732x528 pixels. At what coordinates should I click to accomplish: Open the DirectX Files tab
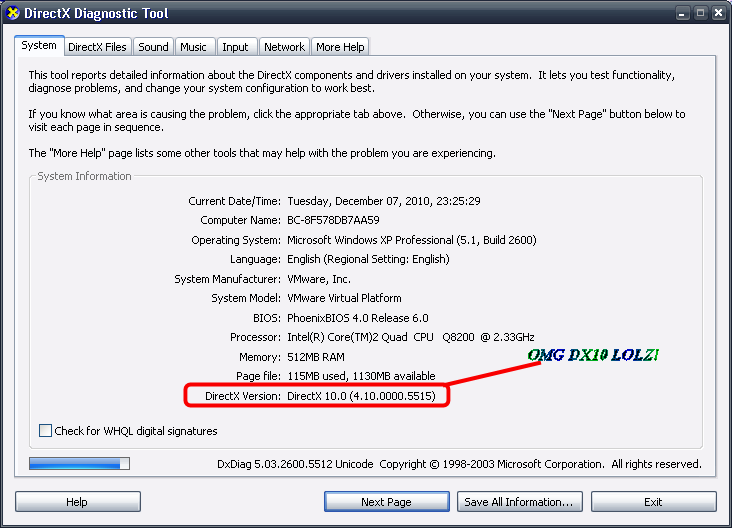point(98,47)
